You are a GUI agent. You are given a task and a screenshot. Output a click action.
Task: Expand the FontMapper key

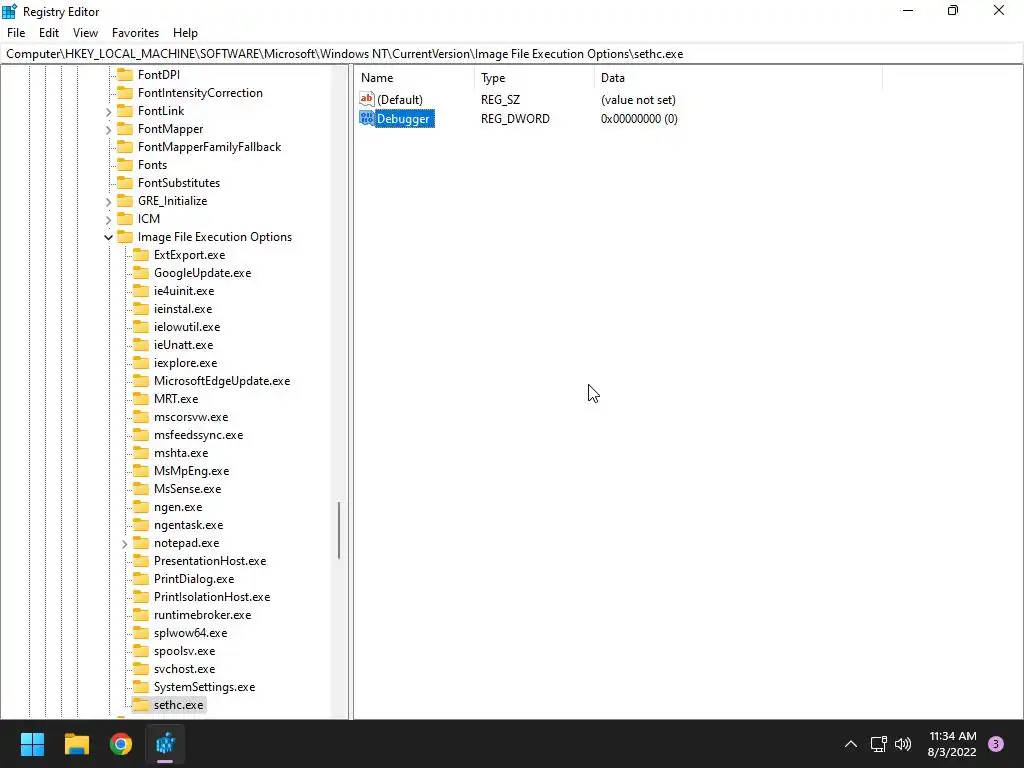pyautogui.click(x=108, y=129)
